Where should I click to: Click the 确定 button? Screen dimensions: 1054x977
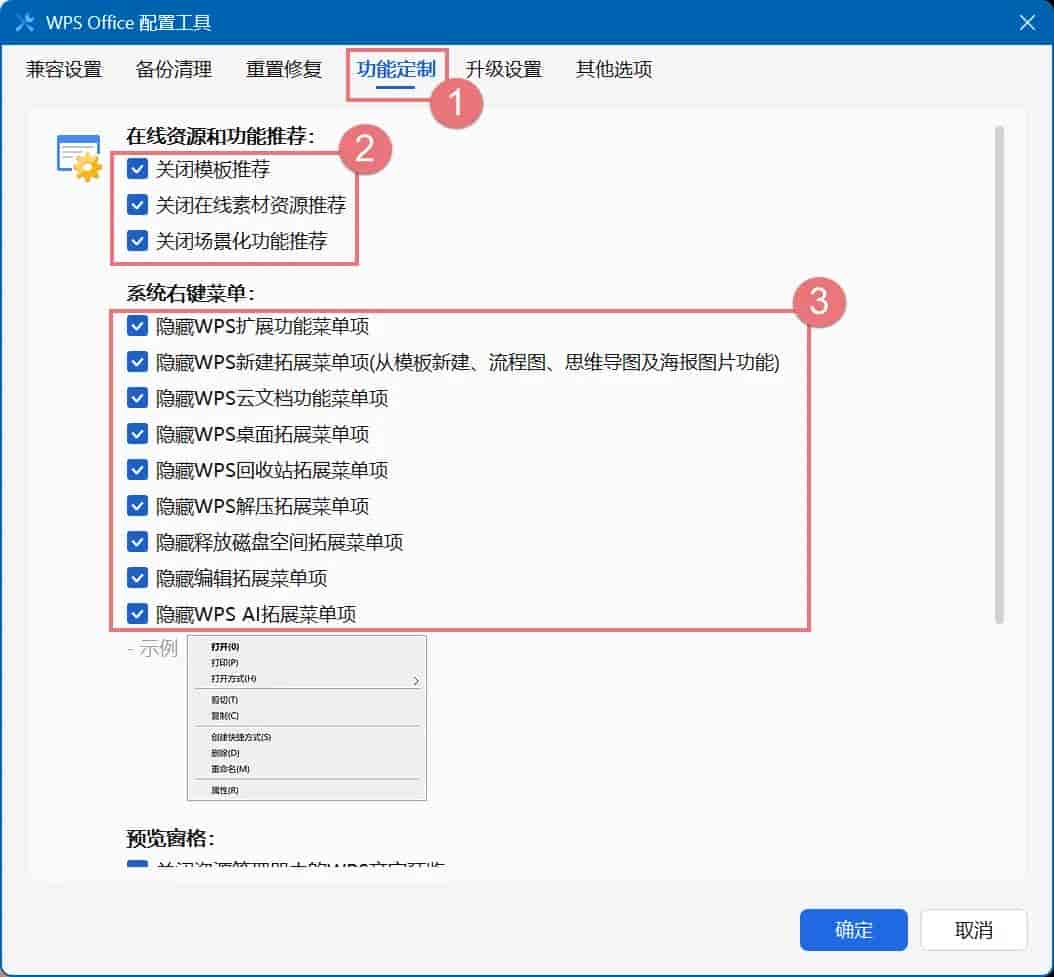click(x=853, y=930)
